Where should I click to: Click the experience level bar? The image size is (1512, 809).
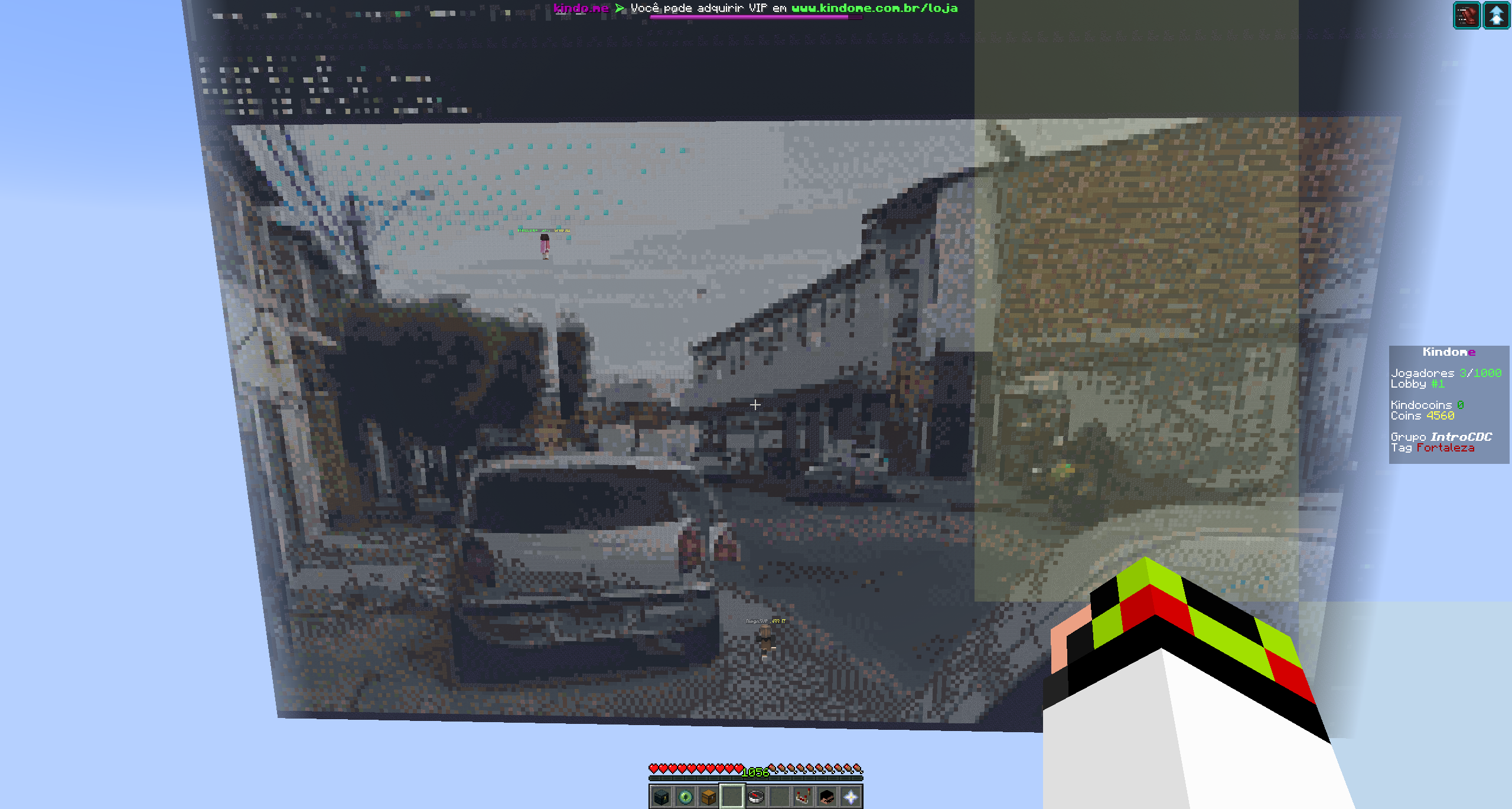point(756,778)
